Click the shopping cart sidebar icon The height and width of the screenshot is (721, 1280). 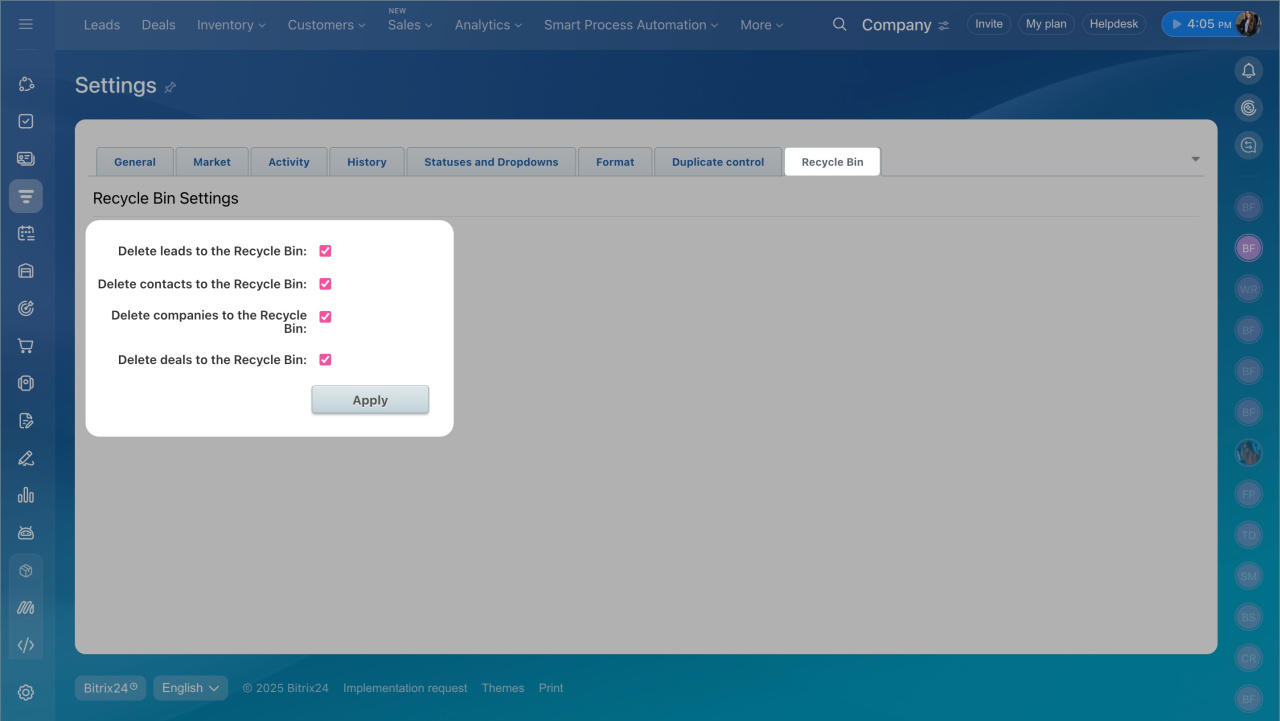[26, 346]
